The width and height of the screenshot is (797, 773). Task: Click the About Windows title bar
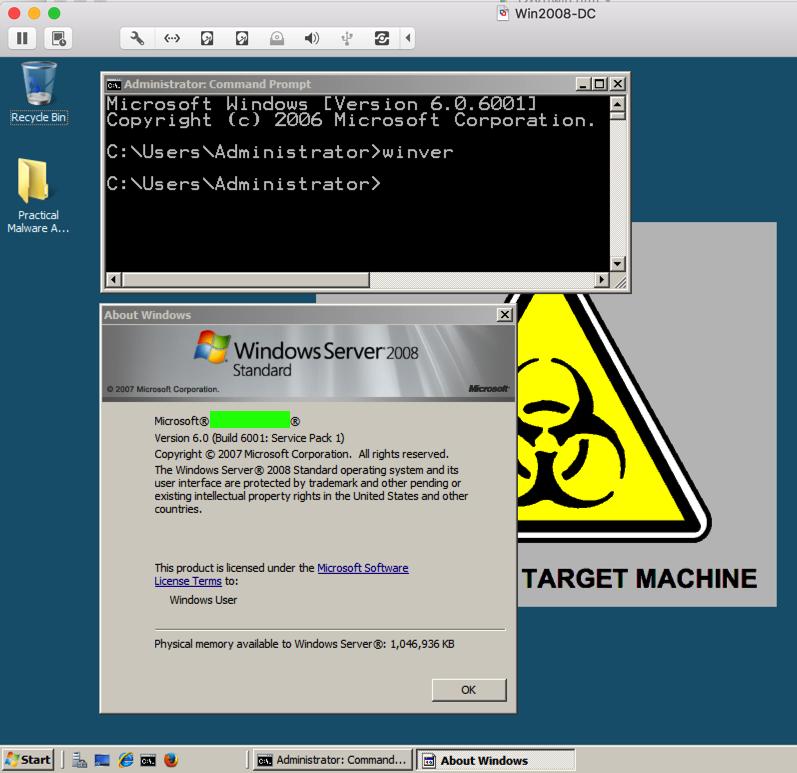[300, 315]
